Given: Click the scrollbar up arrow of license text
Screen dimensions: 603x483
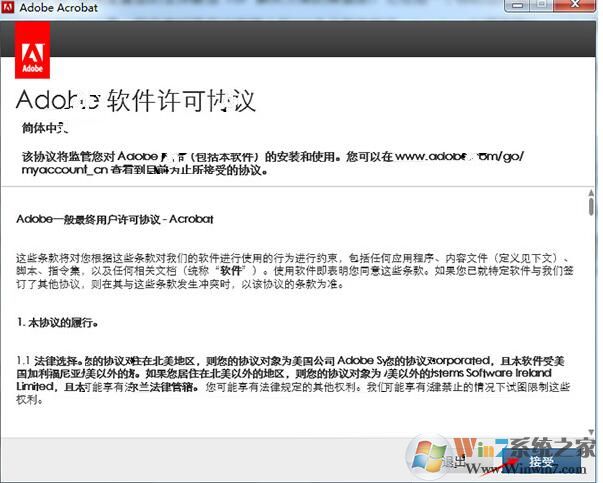Looking at the screenshot, I should coord(591,192).
